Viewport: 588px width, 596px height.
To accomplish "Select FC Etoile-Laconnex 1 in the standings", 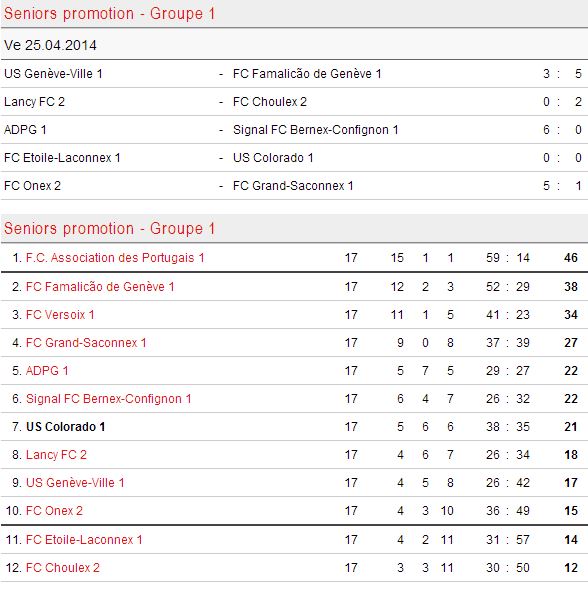I will point(84,540).
